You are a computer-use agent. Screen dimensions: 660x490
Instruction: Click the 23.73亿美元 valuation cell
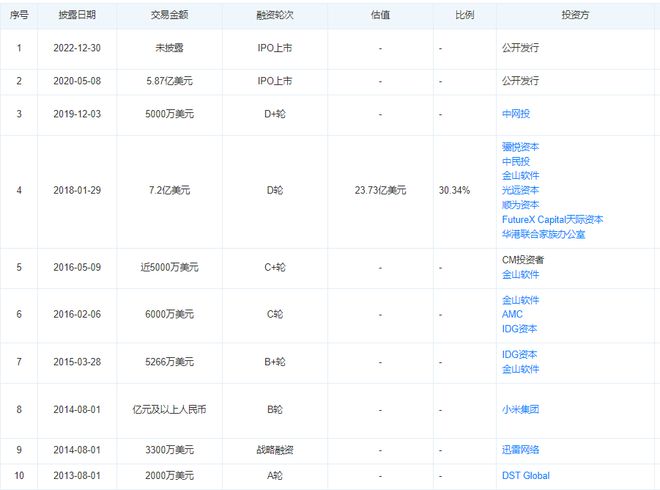pos(380,190)
